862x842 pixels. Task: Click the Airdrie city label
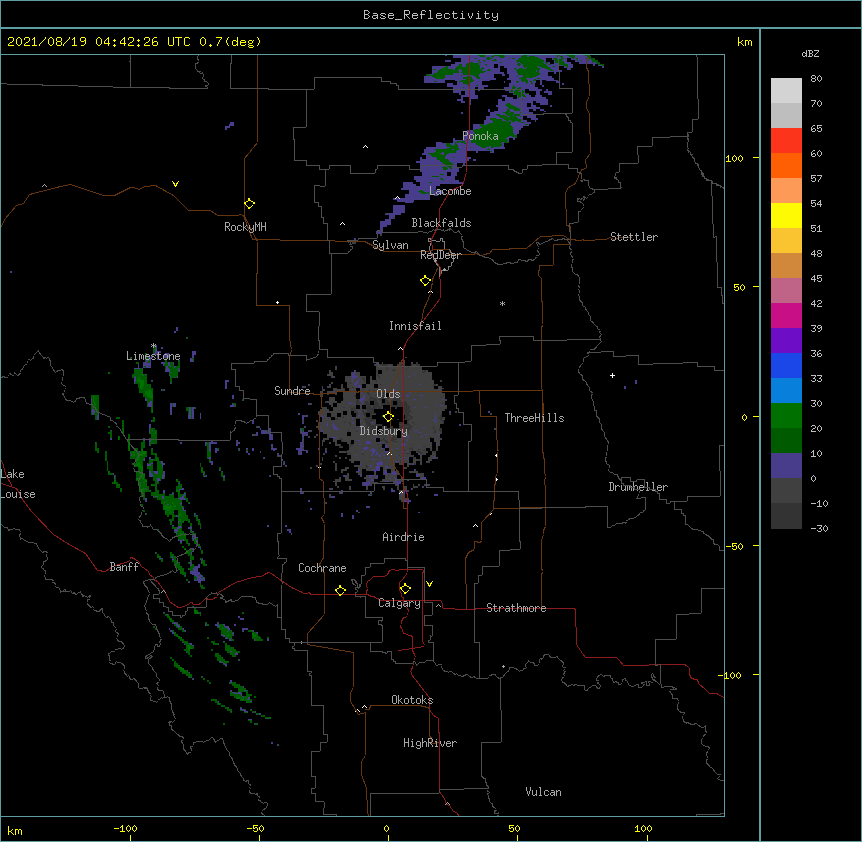tap(403, 537)
